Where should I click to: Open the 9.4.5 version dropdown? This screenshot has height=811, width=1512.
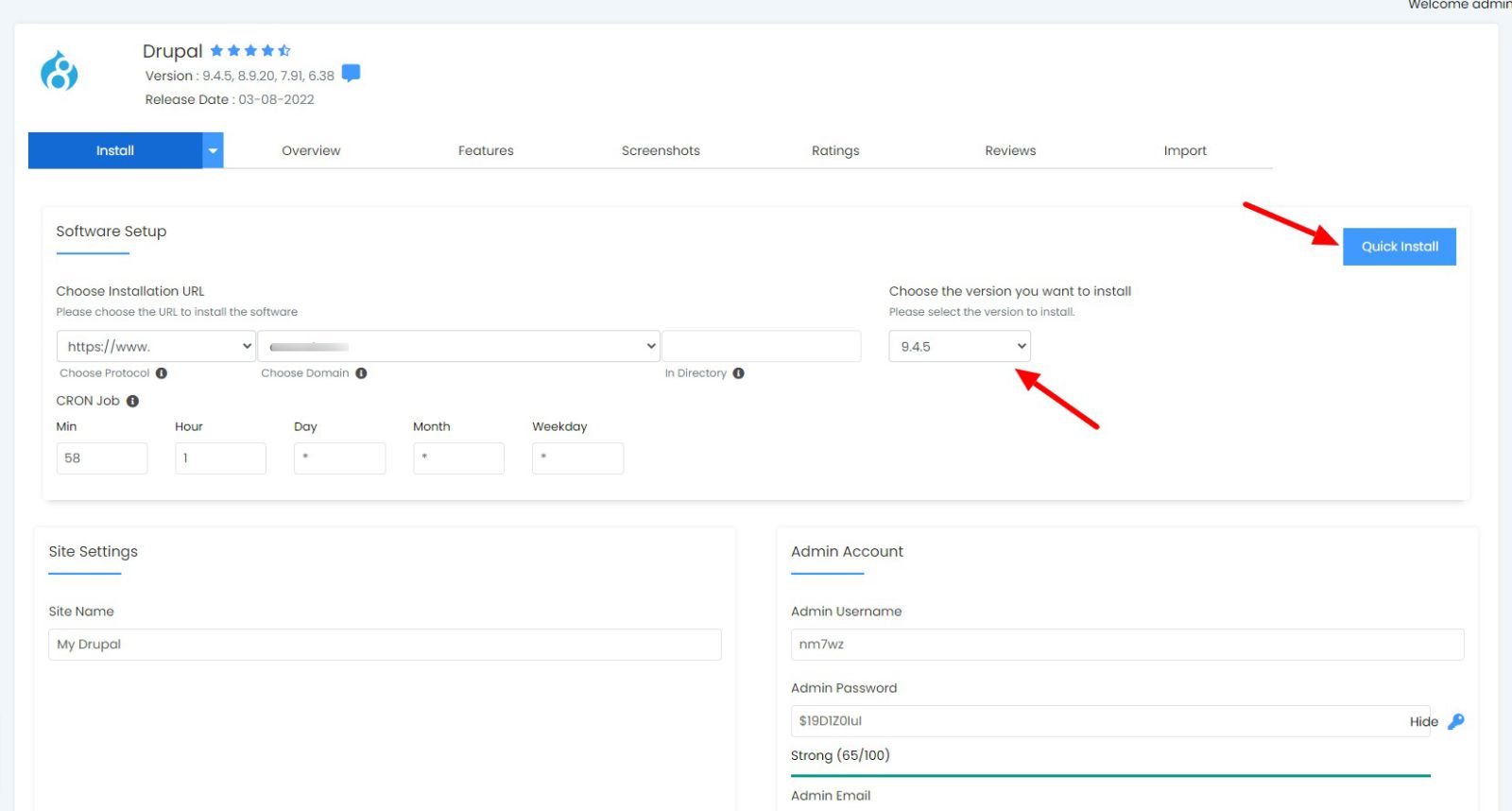coord(959,346)
